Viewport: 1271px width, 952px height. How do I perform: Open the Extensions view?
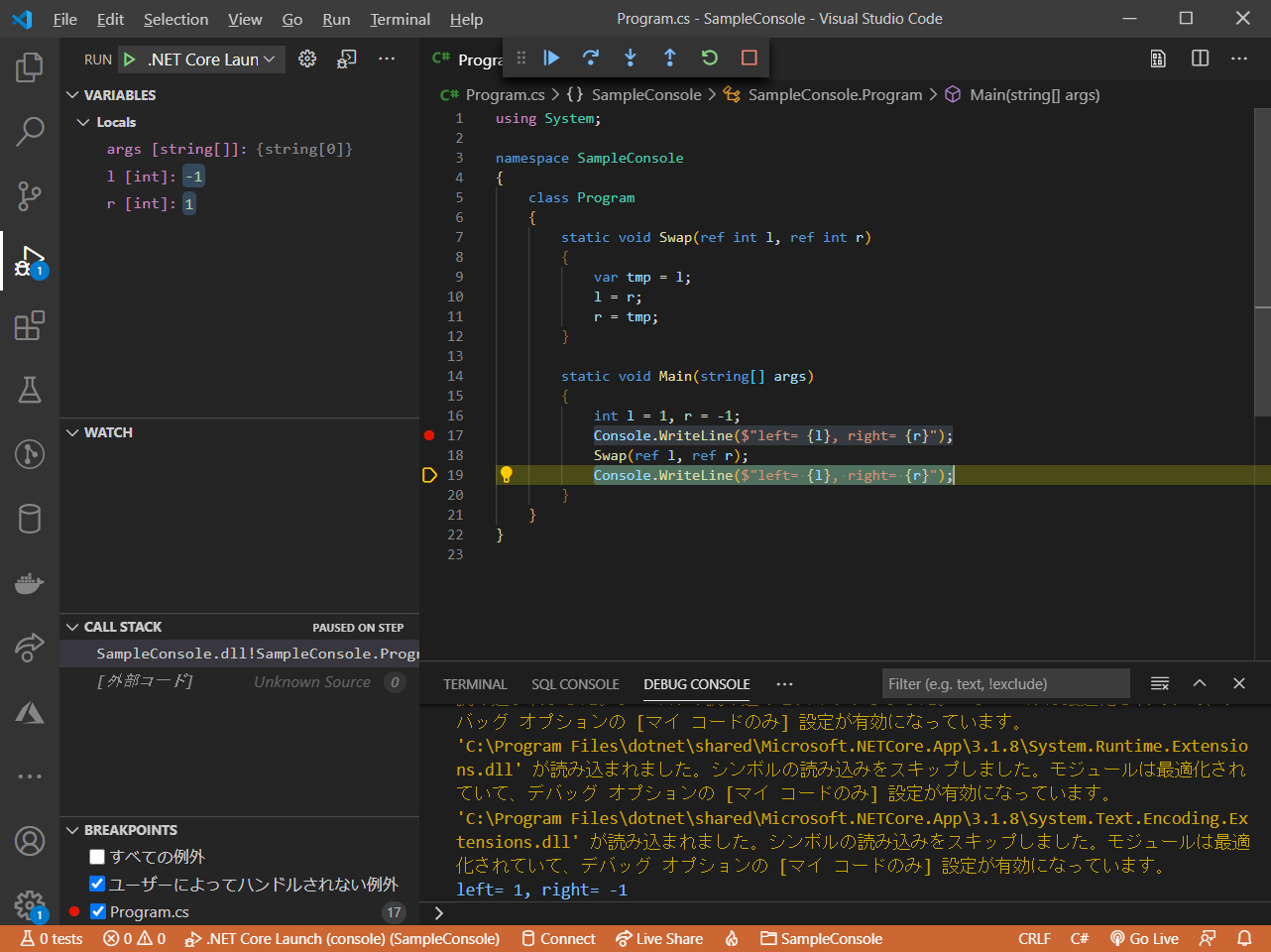(x=30, y=325)
